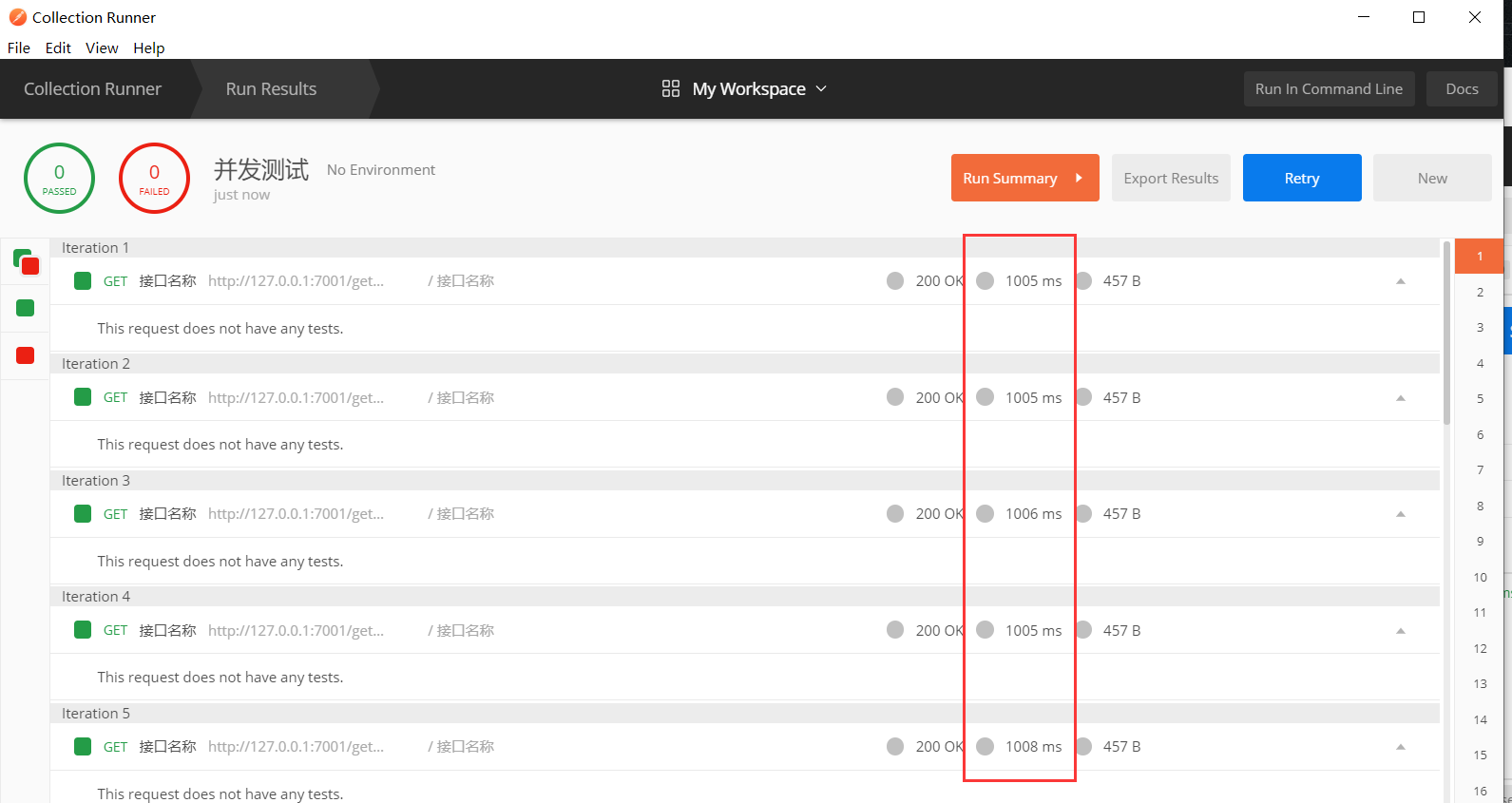Screen dimensions: 1512x803
Task: Click the 1008 ms response time value
Action: coord(1033,746)
